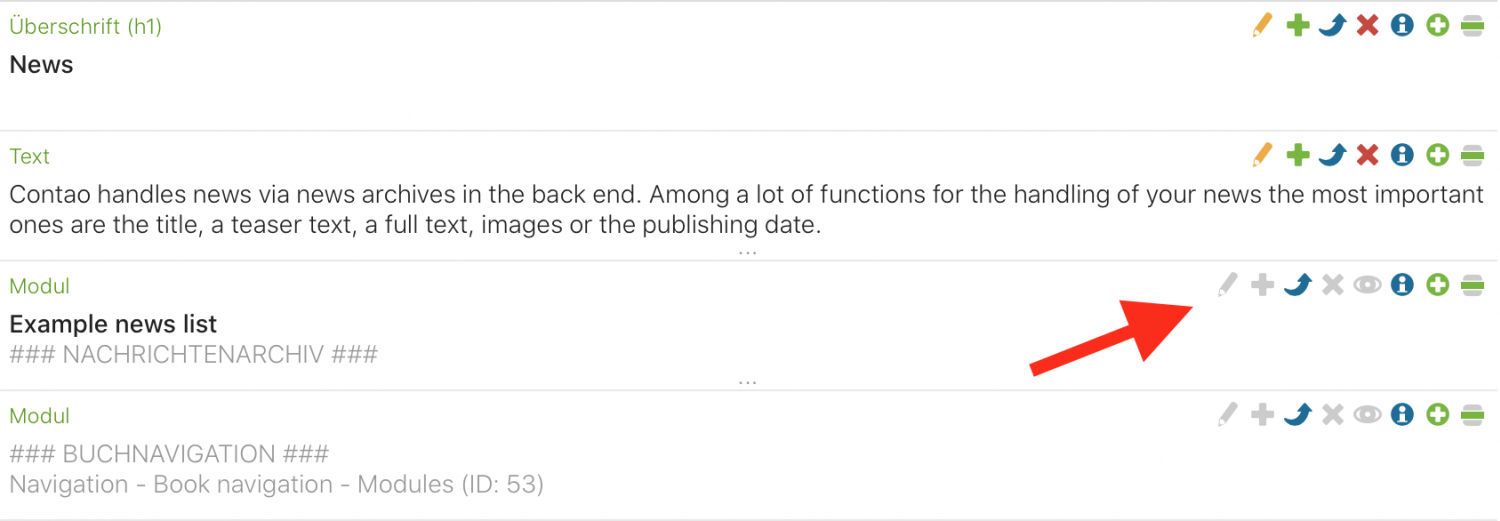1500x521 pixels.
Task: Duplicate the Überschrift (h1) News element
Action: [x=1298, y=25]
